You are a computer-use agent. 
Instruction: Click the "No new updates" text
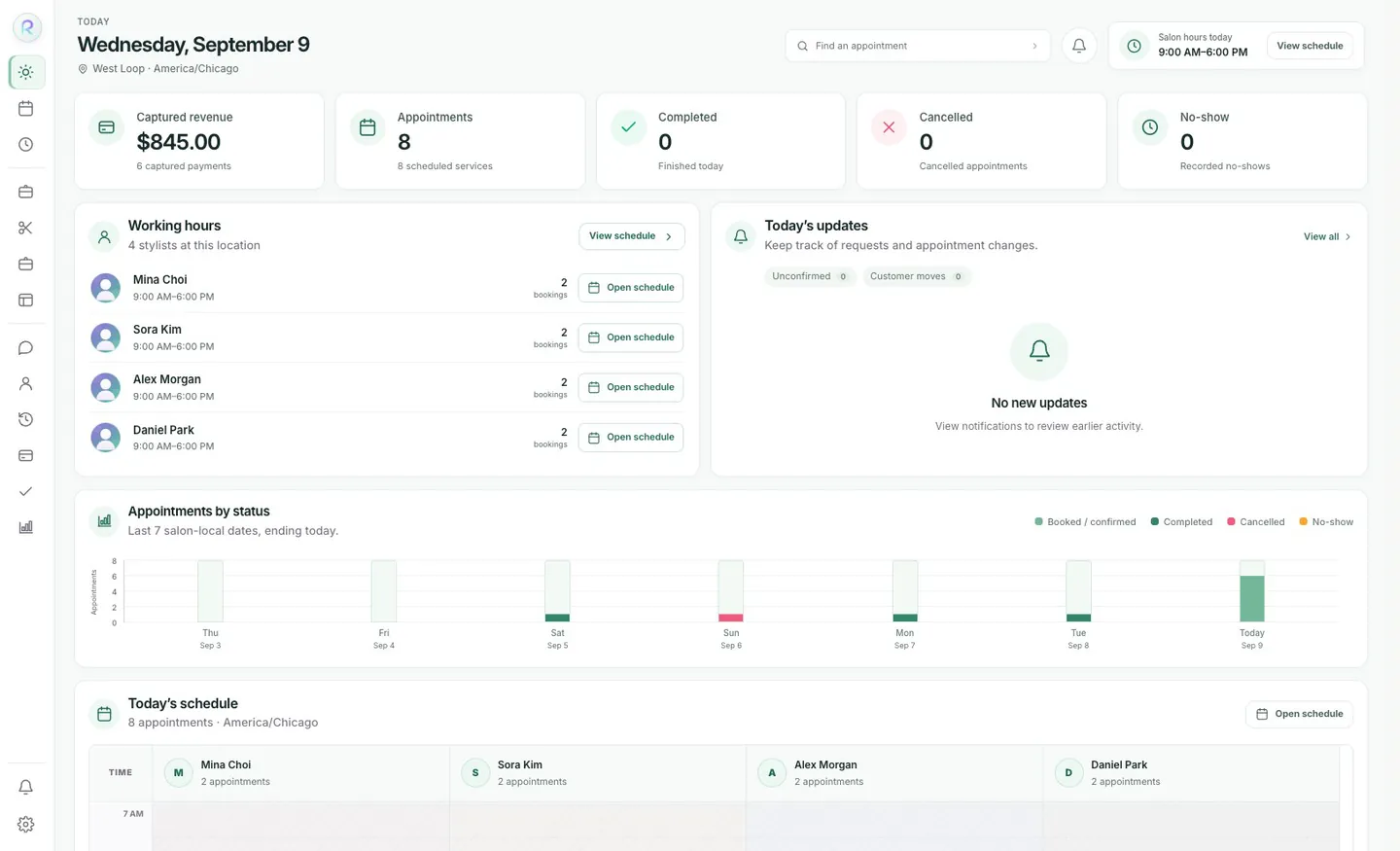pyautogui.click(x=1039, y=403)
